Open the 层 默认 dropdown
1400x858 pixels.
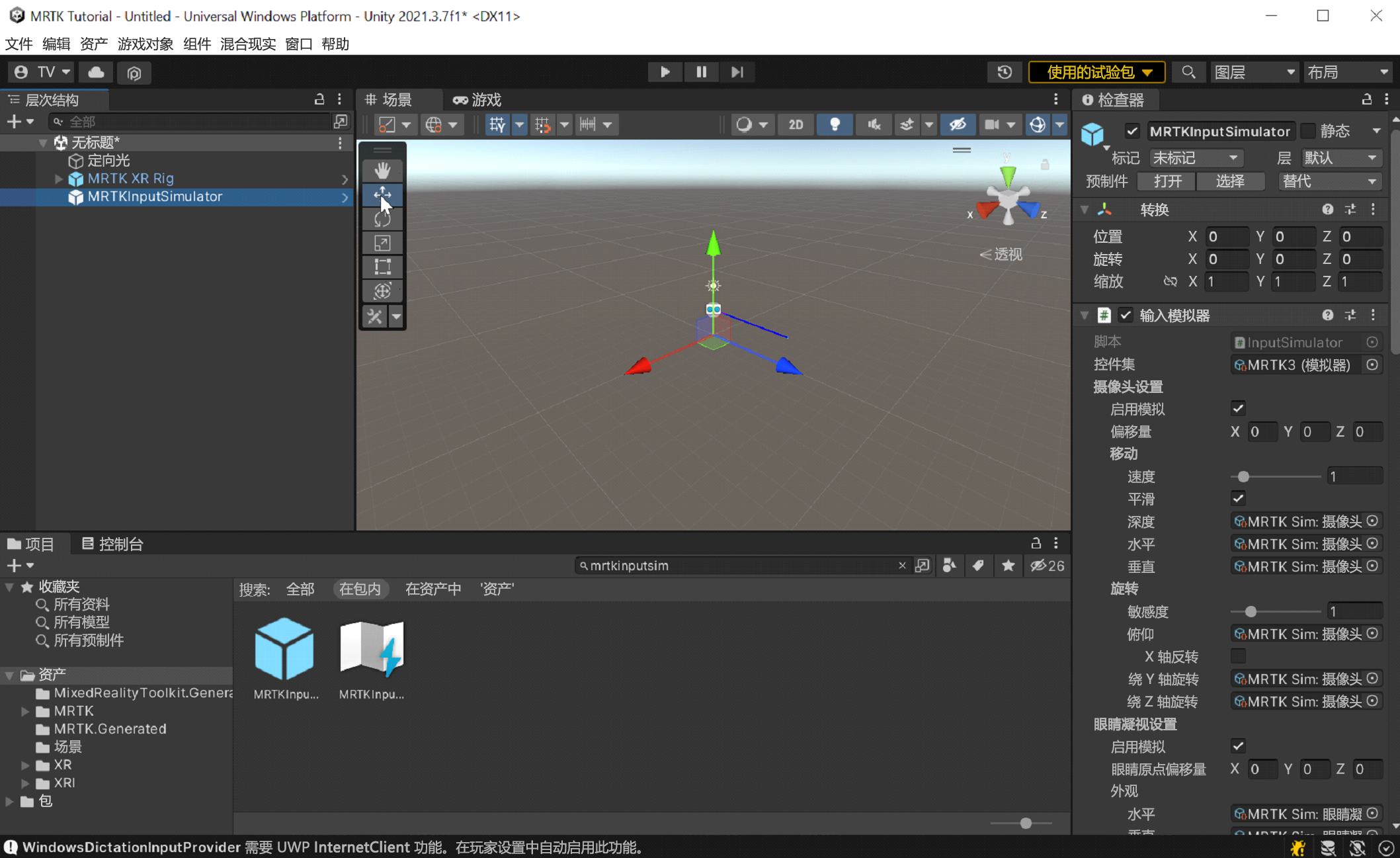(x=1341, y=157)
